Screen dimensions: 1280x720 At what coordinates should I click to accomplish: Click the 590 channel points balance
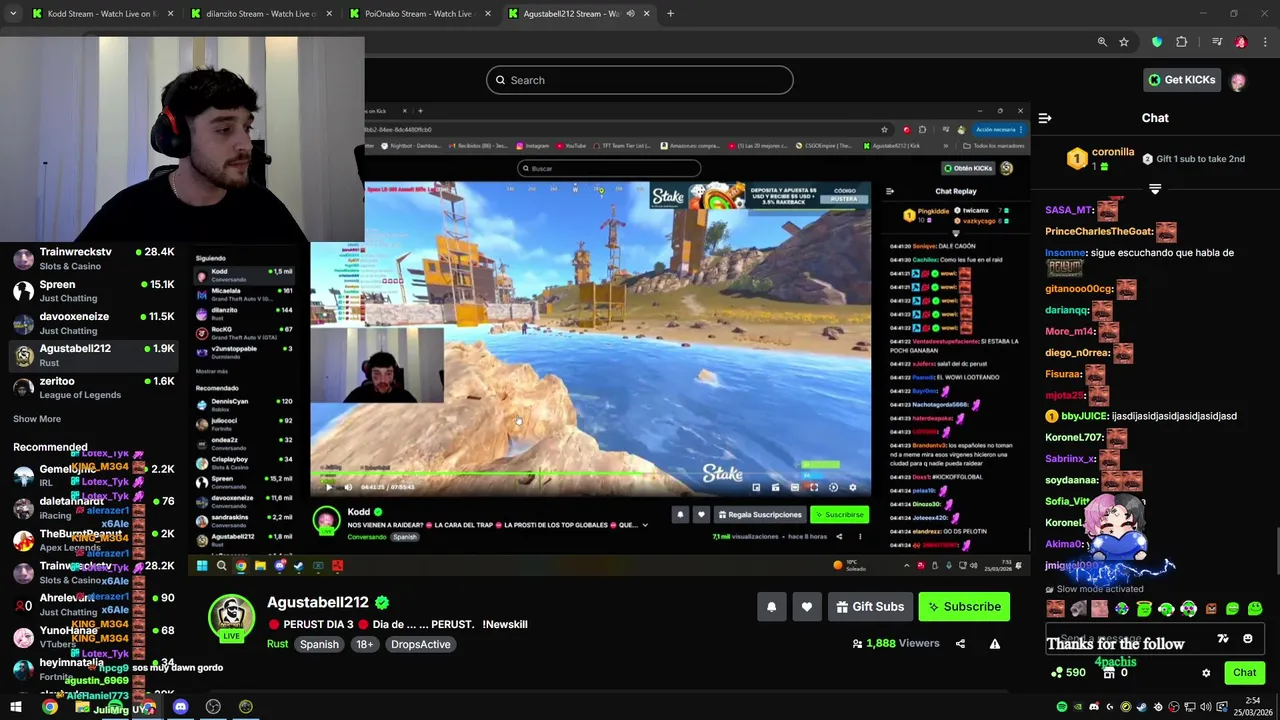coord(1068,673)
